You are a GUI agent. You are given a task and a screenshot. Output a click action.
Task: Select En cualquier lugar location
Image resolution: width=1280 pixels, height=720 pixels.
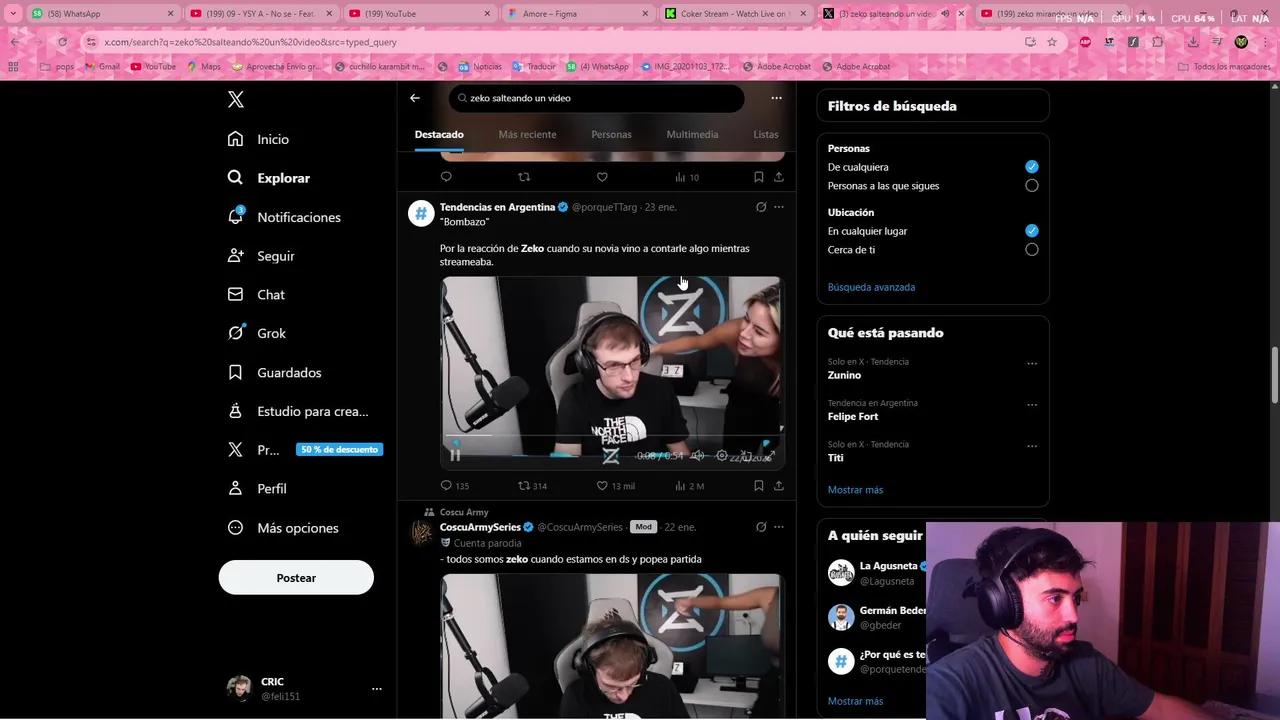pos(1032,231)
